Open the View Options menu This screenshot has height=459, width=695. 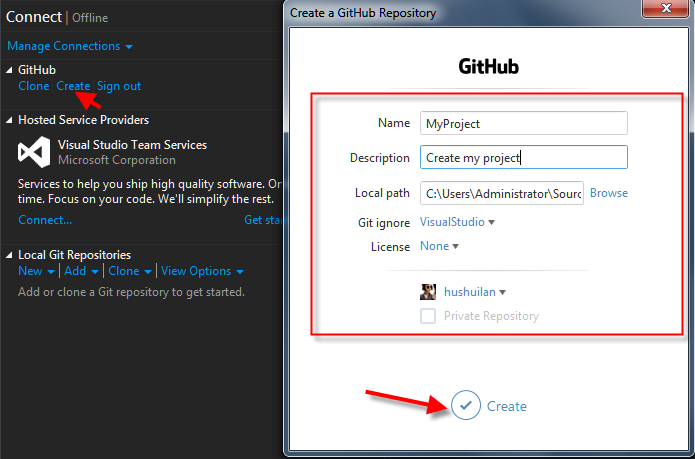pos(202,271)
